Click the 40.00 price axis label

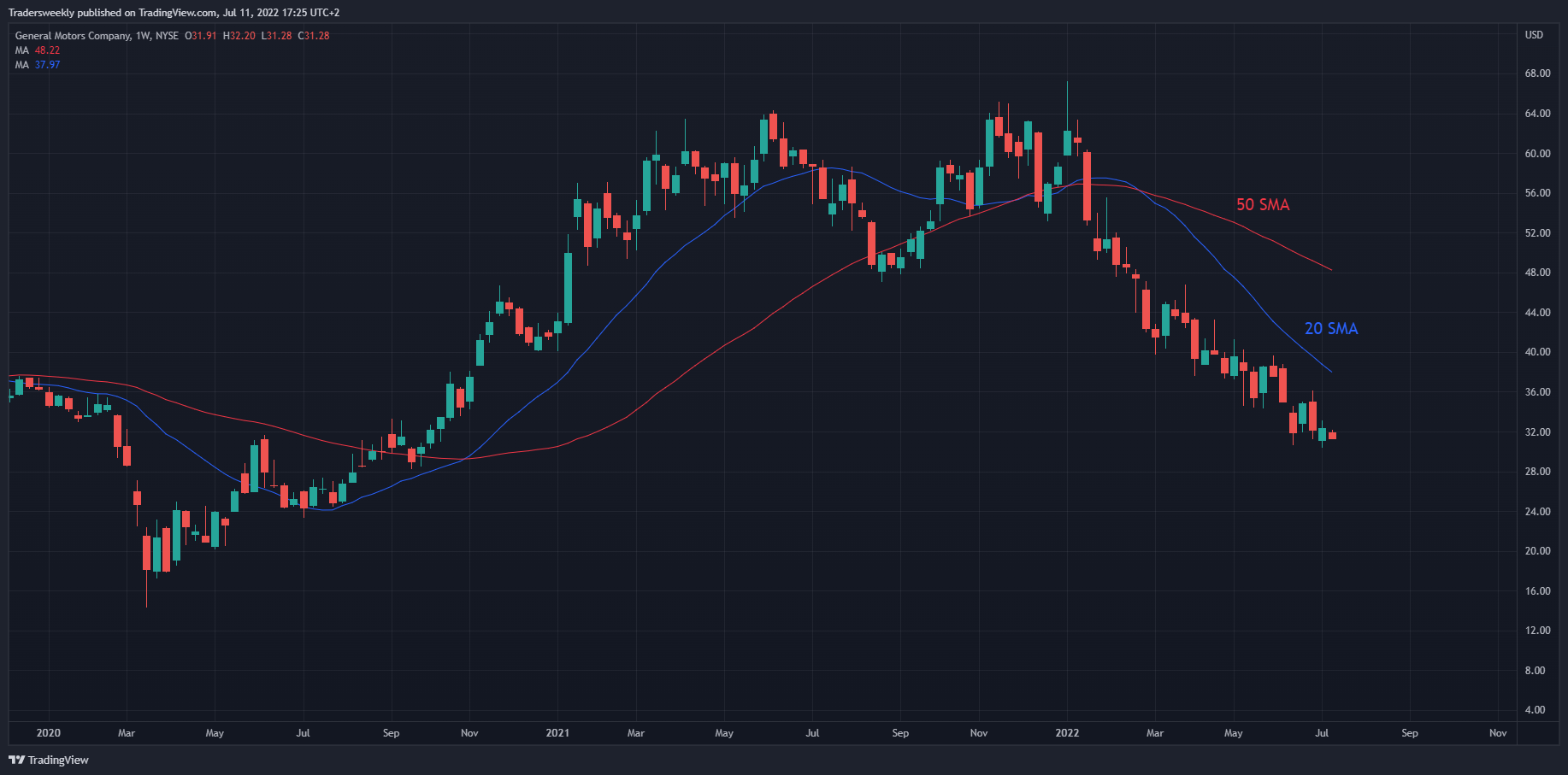click(x=1537, y=352)
